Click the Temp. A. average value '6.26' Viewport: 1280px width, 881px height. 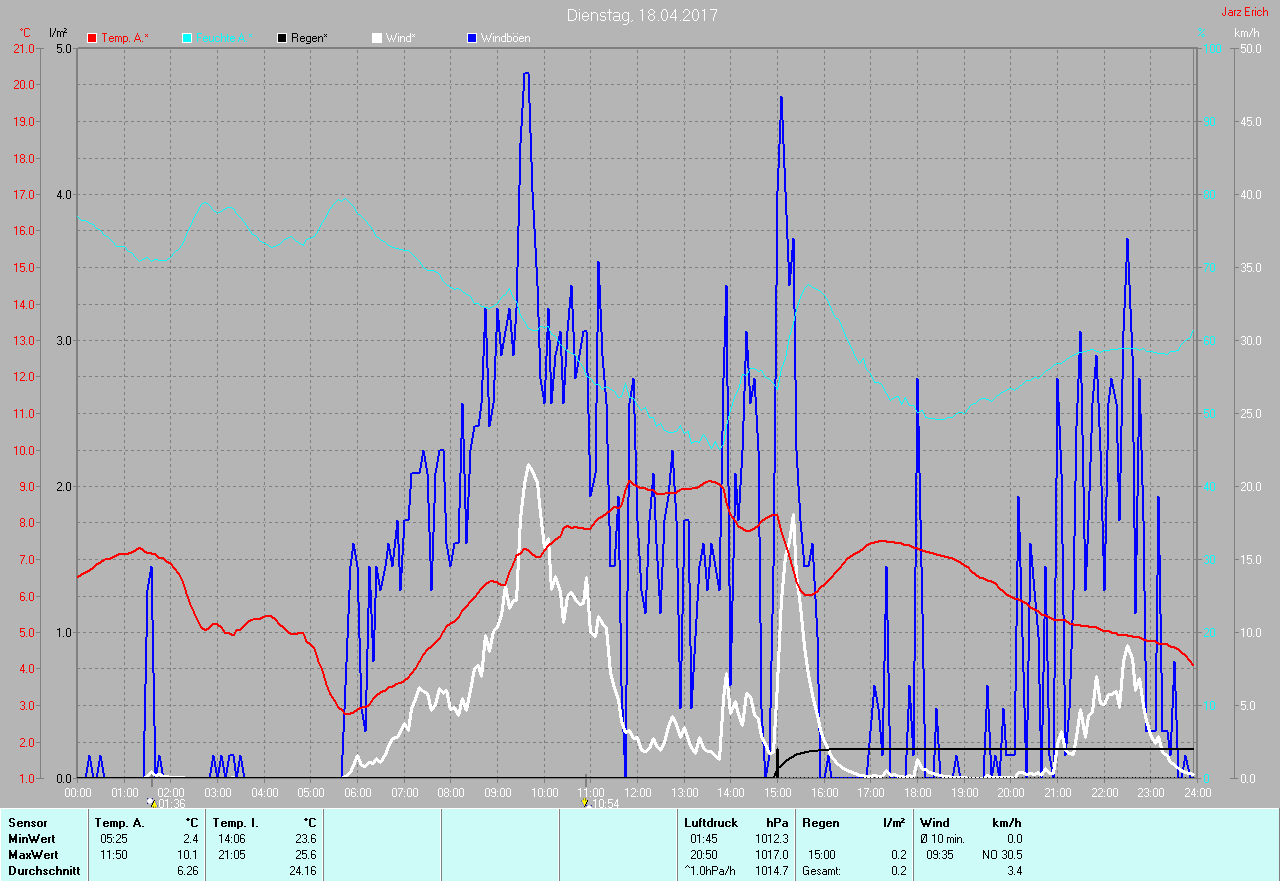[x=187, y=871]
